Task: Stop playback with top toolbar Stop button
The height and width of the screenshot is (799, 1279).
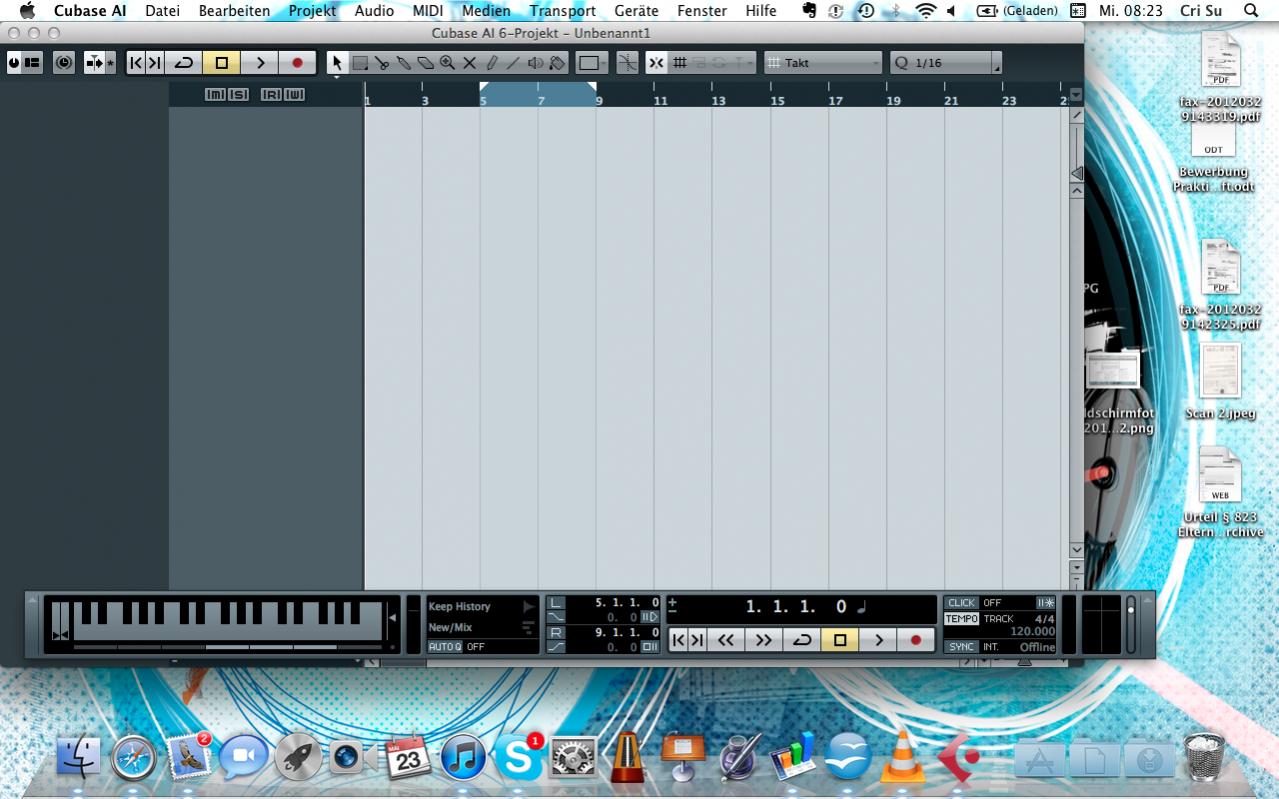Action: coord(221,63)
